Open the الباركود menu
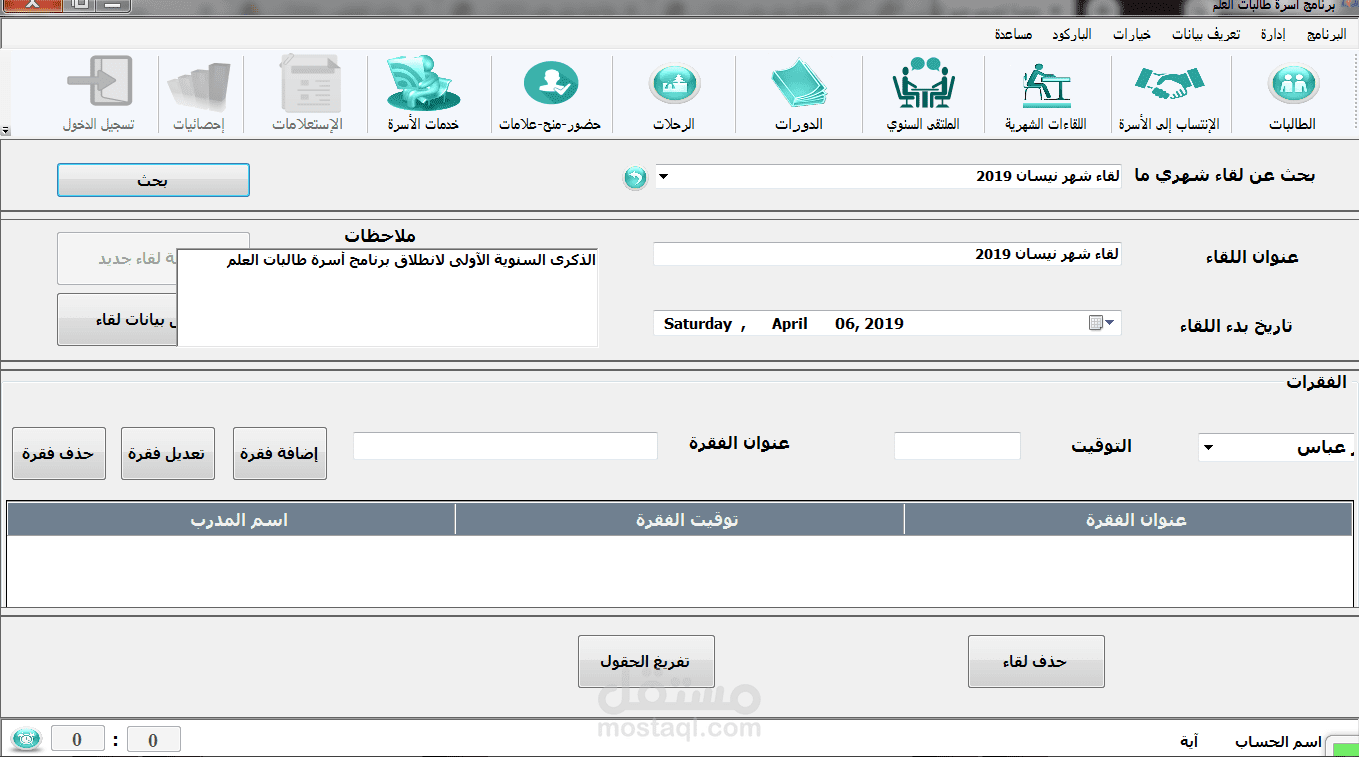Viewport: 1359px width, 757px height. (x=1071, y=34)
